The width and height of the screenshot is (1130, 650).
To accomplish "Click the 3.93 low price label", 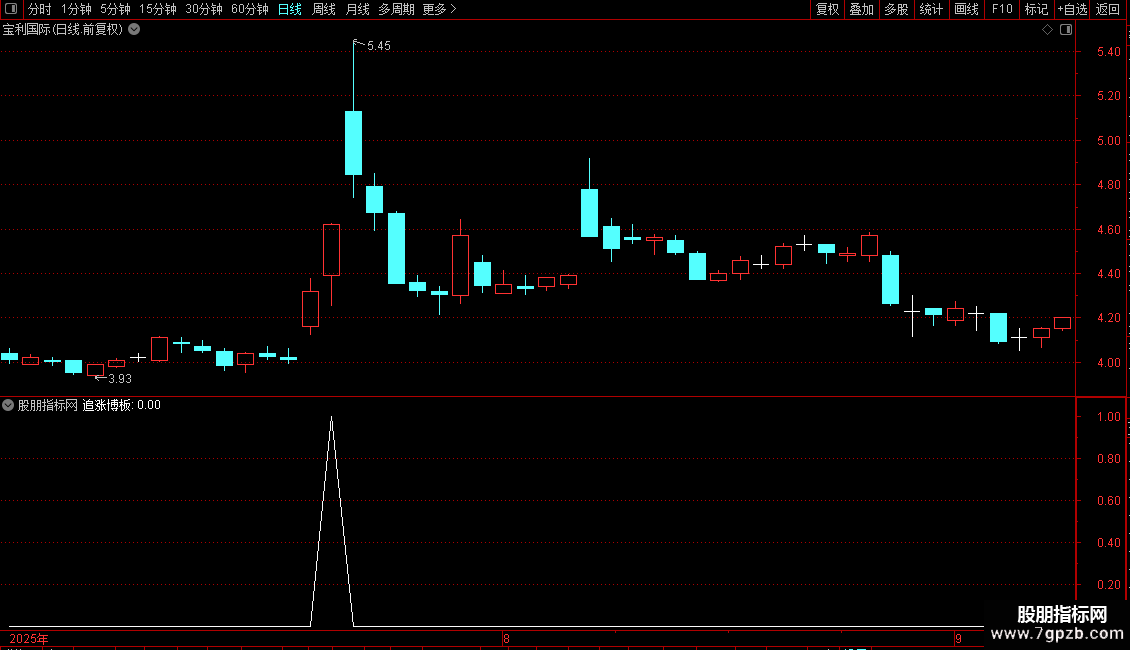I will point(120,379).
